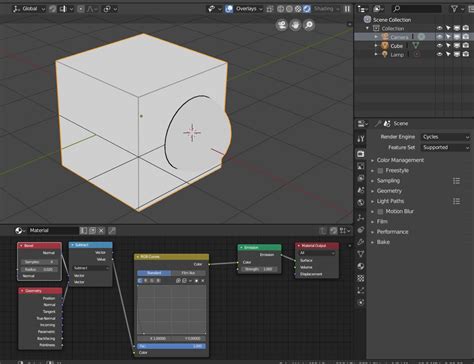Click the viewport camera view button
The image size is (474, 364).
tap(282, 25)
